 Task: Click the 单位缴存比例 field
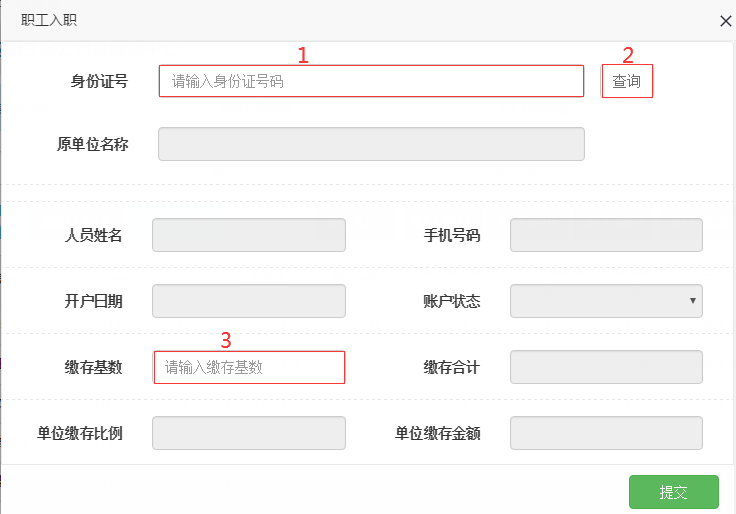pyautogui.click(x=249, y=433)
